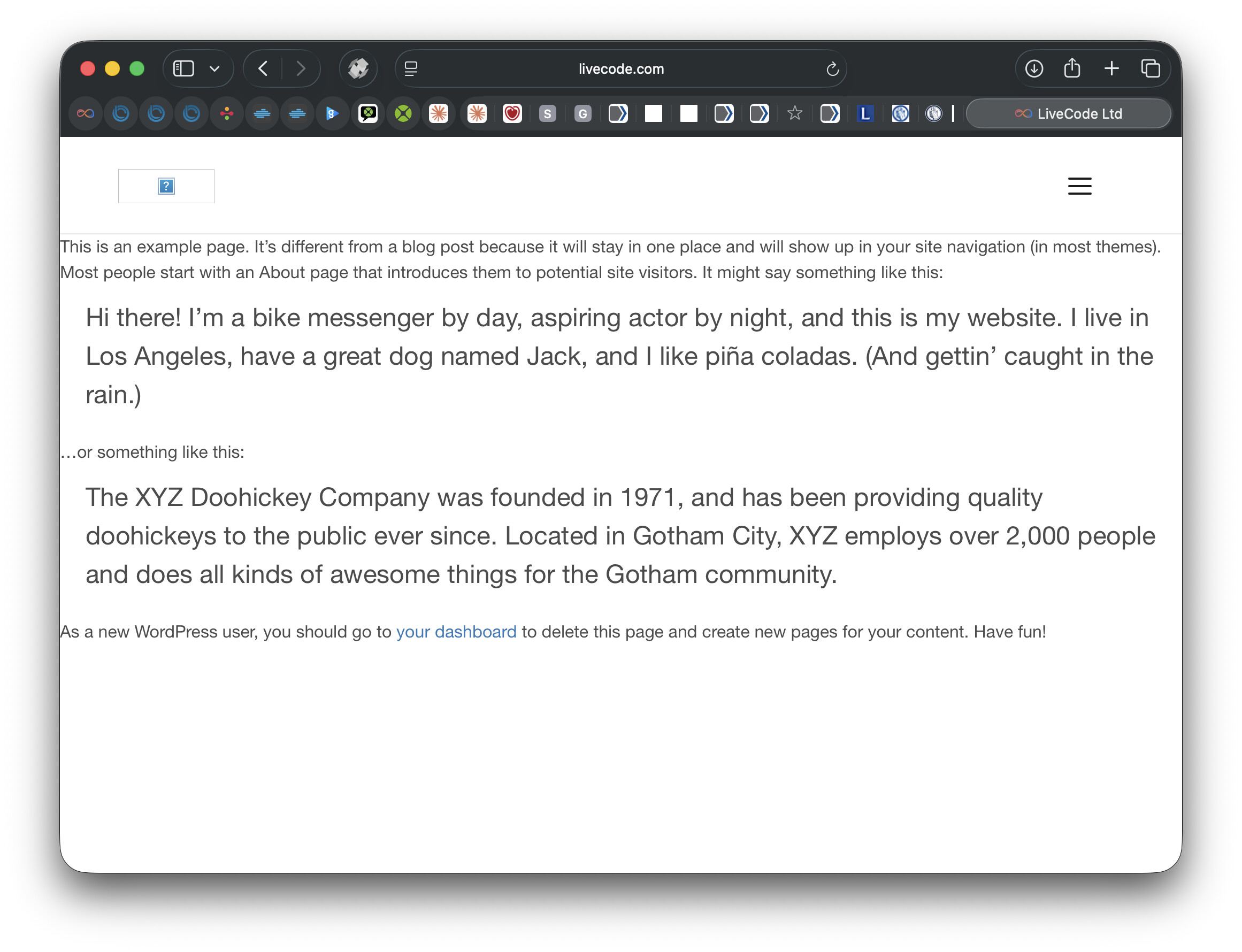
Task: Show the downloads list
Action: (x=1033, y=68)
